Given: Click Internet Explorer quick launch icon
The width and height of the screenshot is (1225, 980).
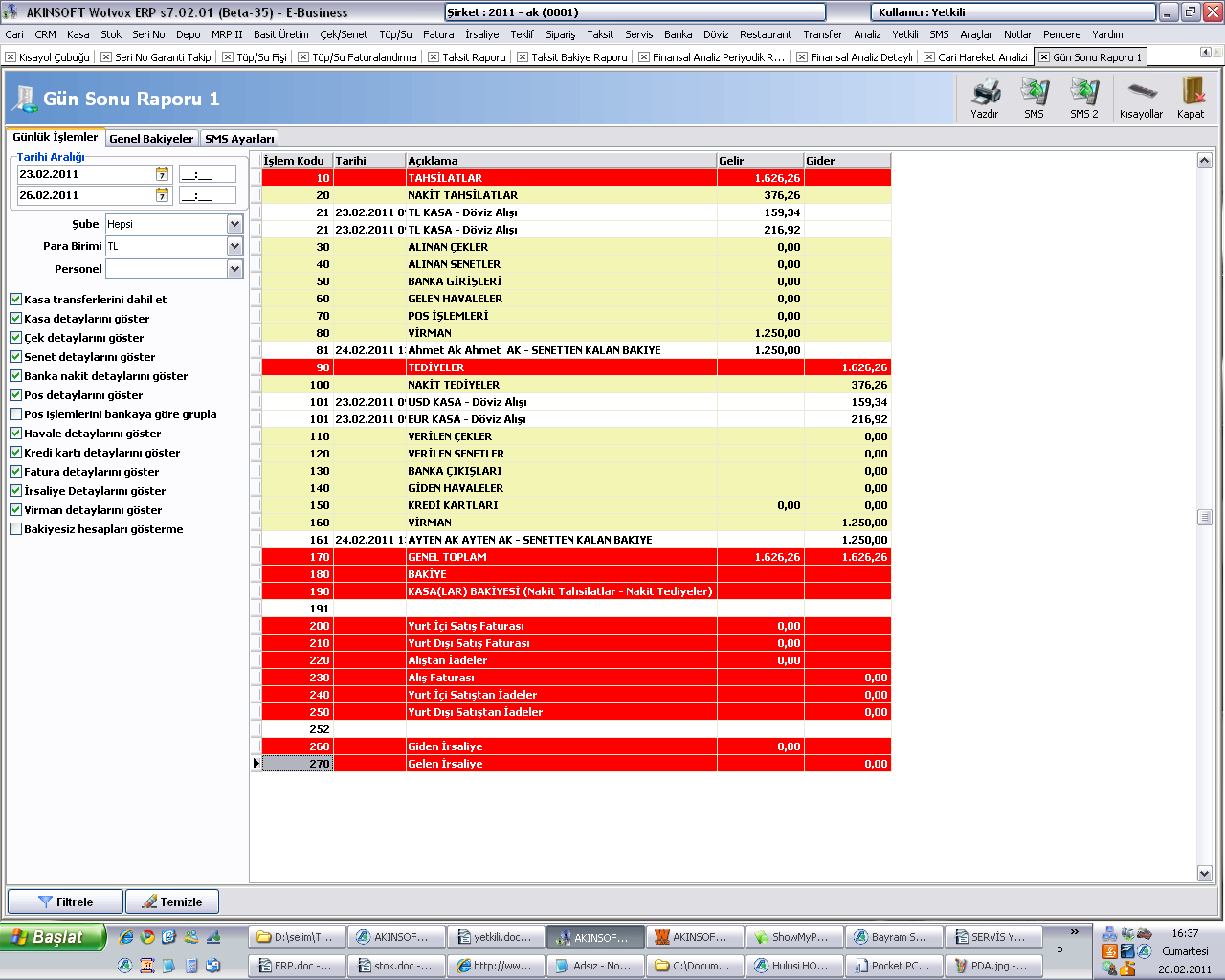Looking at the screenshot, I should 125,937.
